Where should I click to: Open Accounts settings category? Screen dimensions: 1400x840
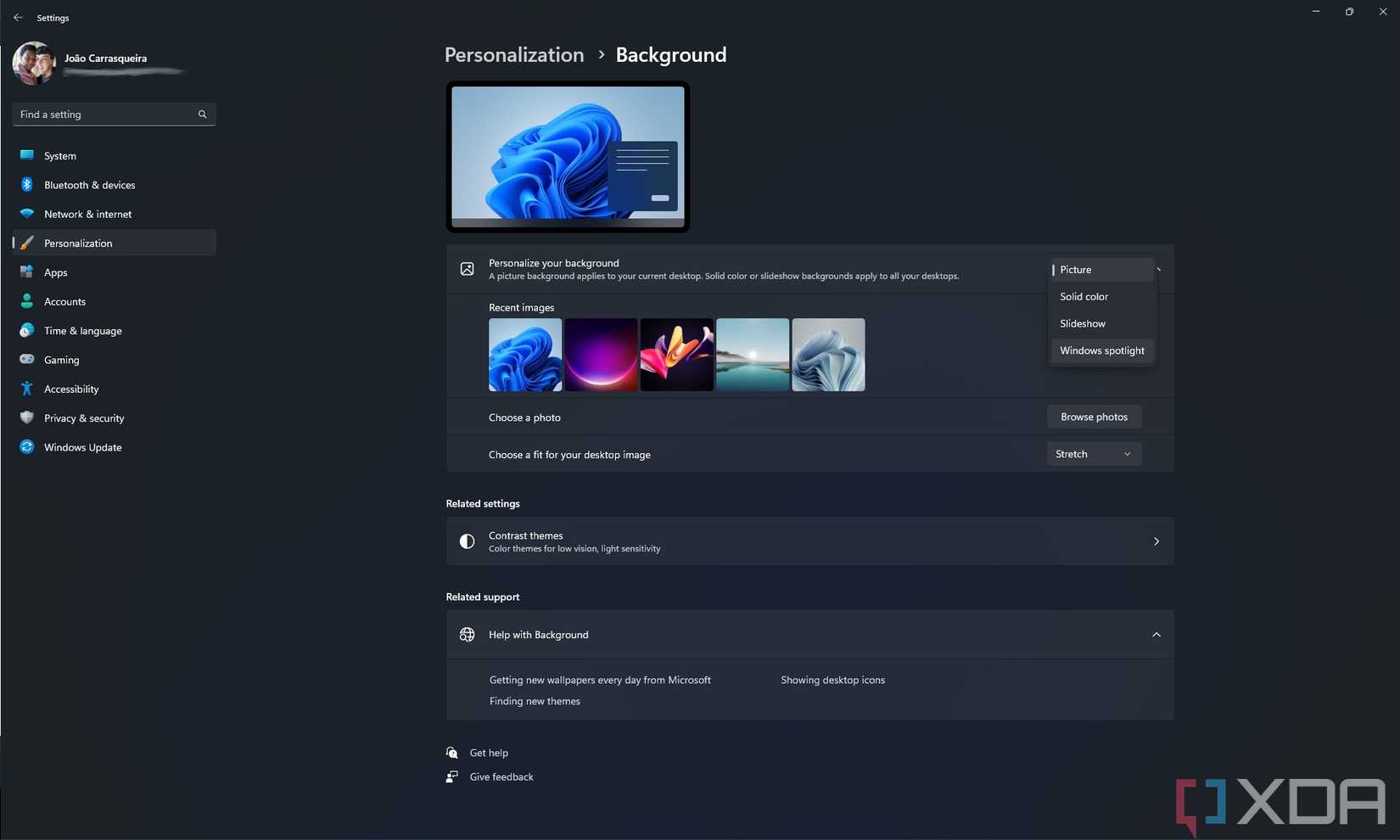click(x=114, y=301)
